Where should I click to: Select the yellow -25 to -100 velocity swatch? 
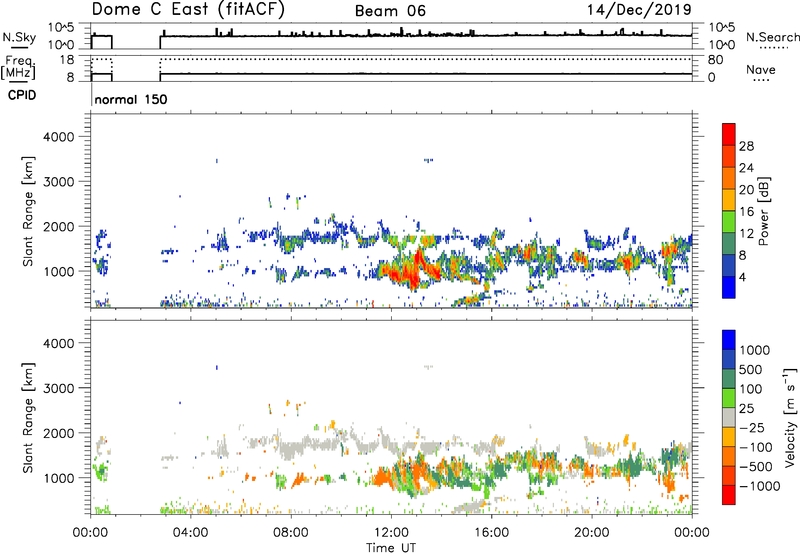(729, 437)
